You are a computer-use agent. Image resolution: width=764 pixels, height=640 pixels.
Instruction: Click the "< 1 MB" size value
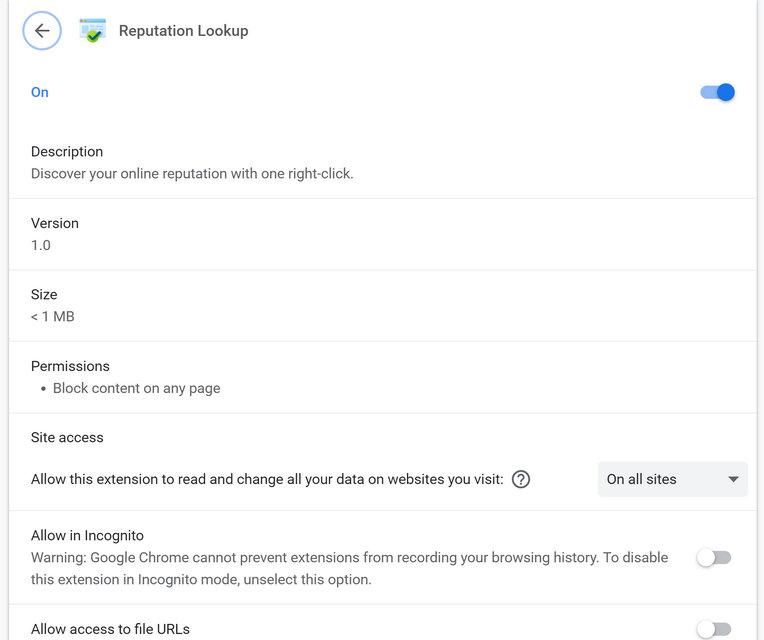pos(53,317)
